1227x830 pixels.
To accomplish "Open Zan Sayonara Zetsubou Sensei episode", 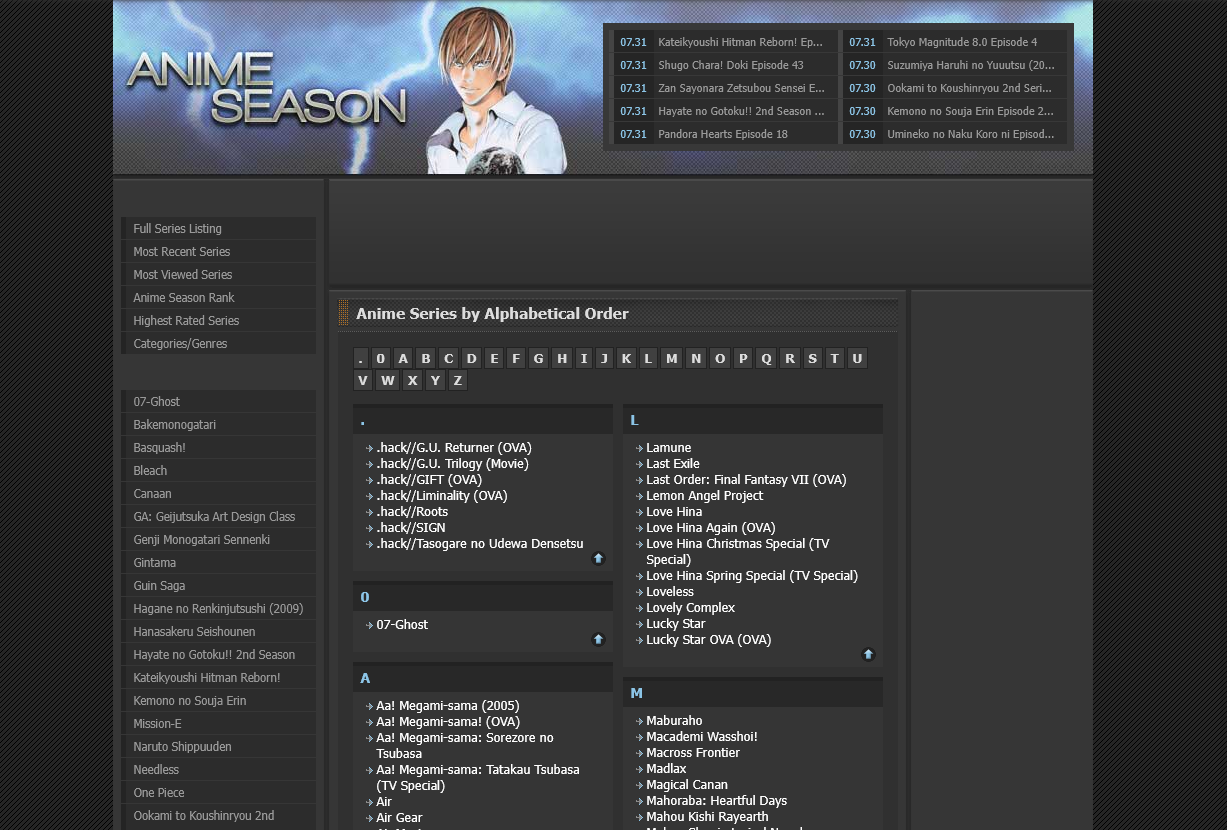I will click(741, 88).
